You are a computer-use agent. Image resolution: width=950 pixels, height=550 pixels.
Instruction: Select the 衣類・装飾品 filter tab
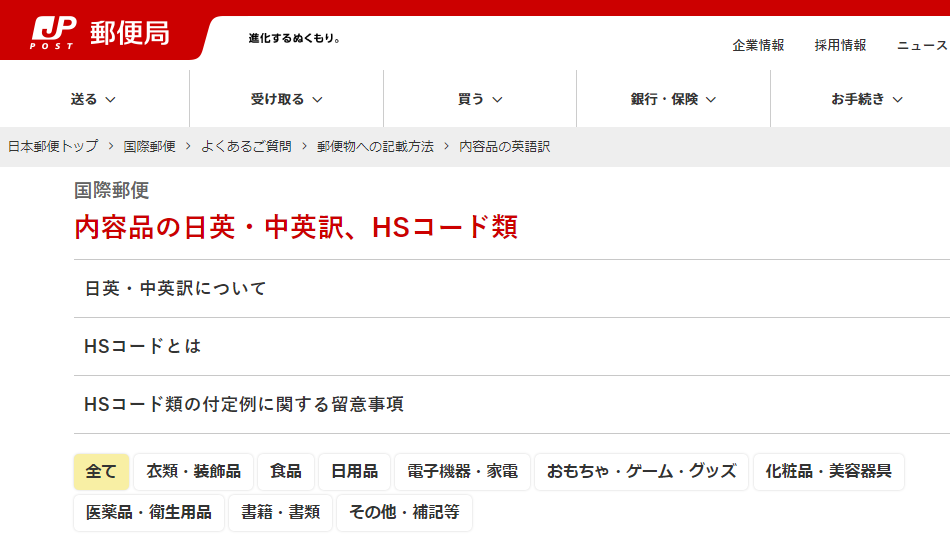pyautogui.click(x=193, y=471)
